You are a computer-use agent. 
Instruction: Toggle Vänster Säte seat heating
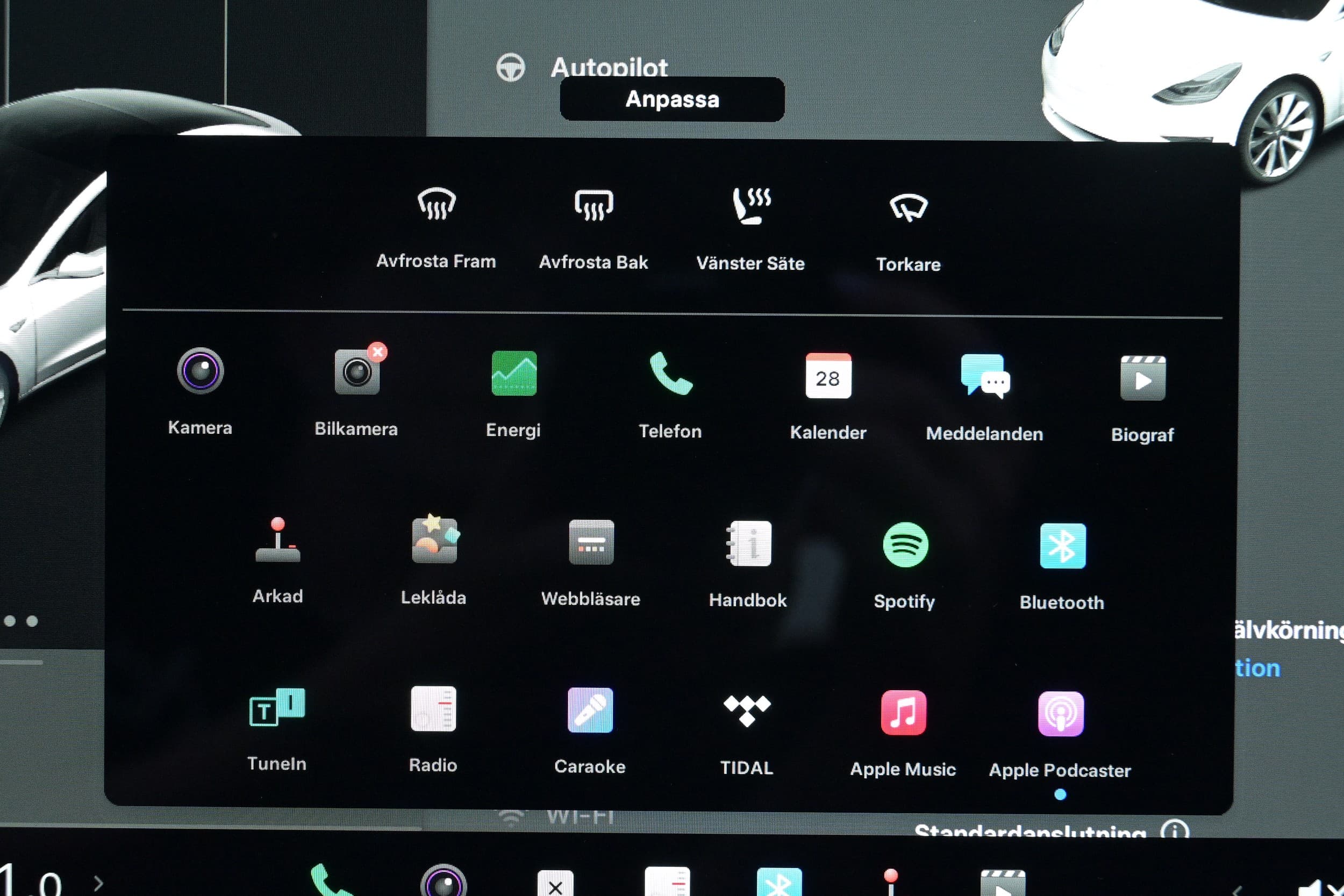751,206
